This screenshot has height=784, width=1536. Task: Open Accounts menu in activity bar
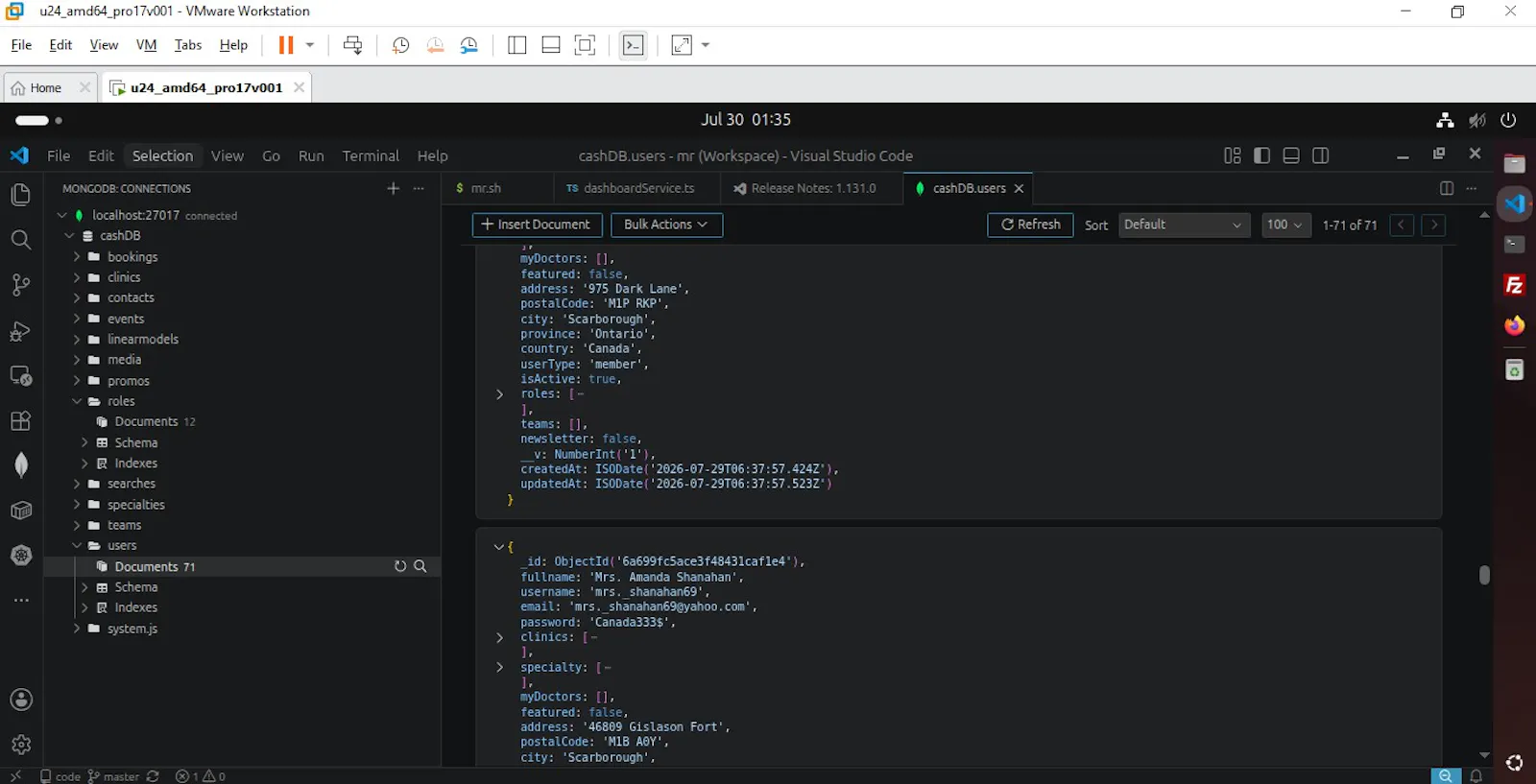21,700
